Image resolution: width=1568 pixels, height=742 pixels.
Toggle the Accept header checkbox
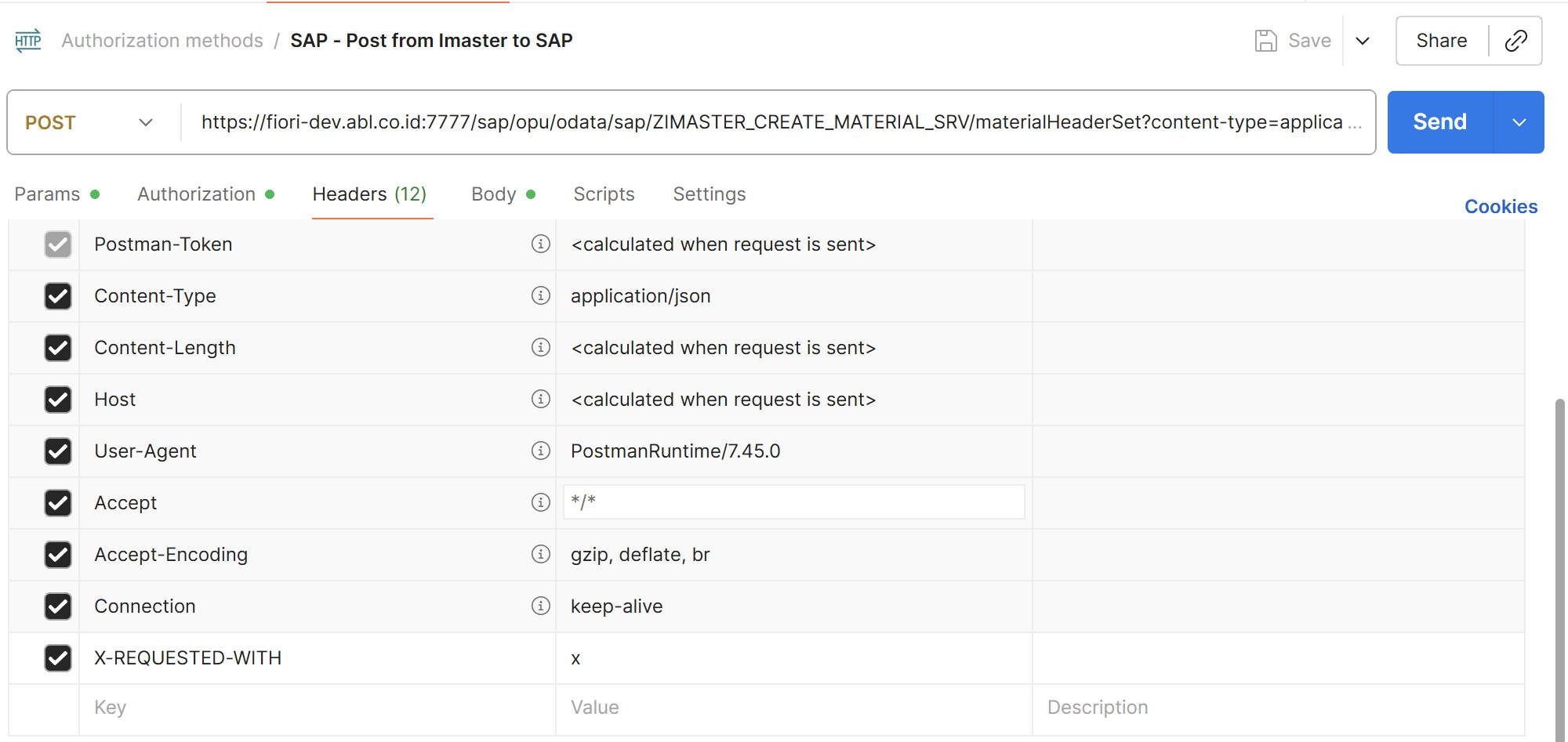58,503
